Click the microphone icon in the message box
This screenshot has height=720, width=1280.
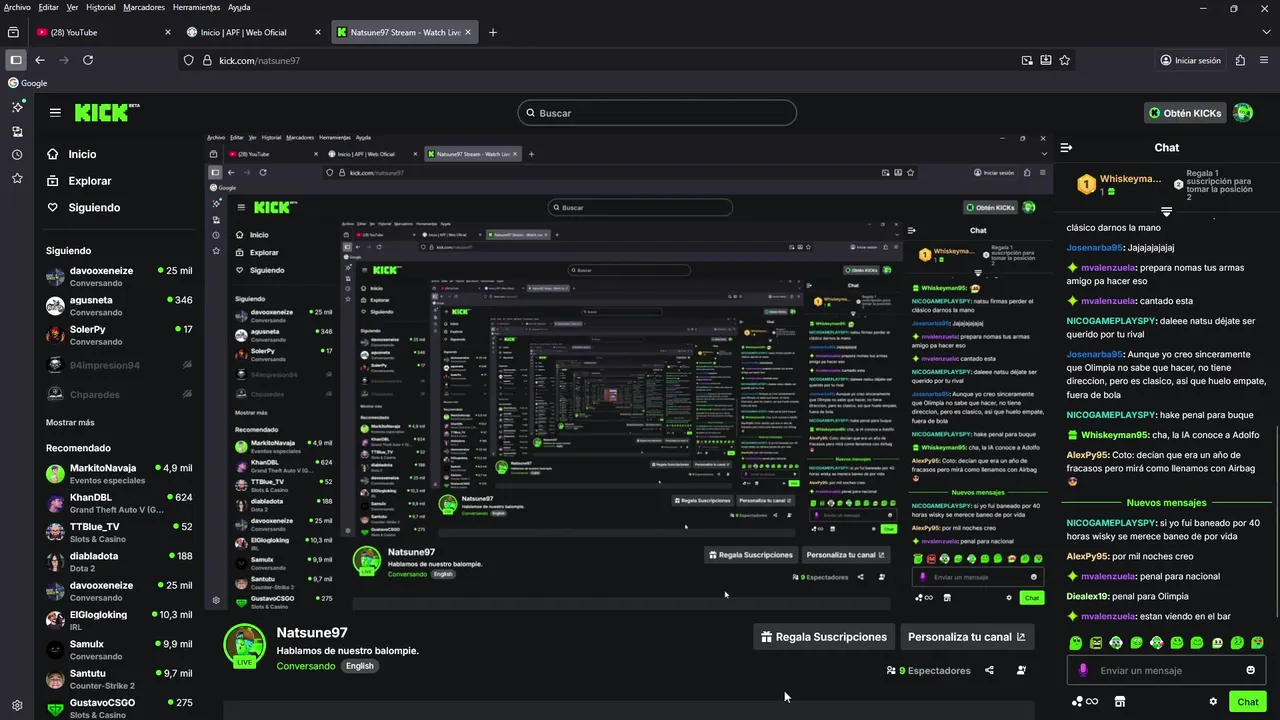pos(1082,670)
